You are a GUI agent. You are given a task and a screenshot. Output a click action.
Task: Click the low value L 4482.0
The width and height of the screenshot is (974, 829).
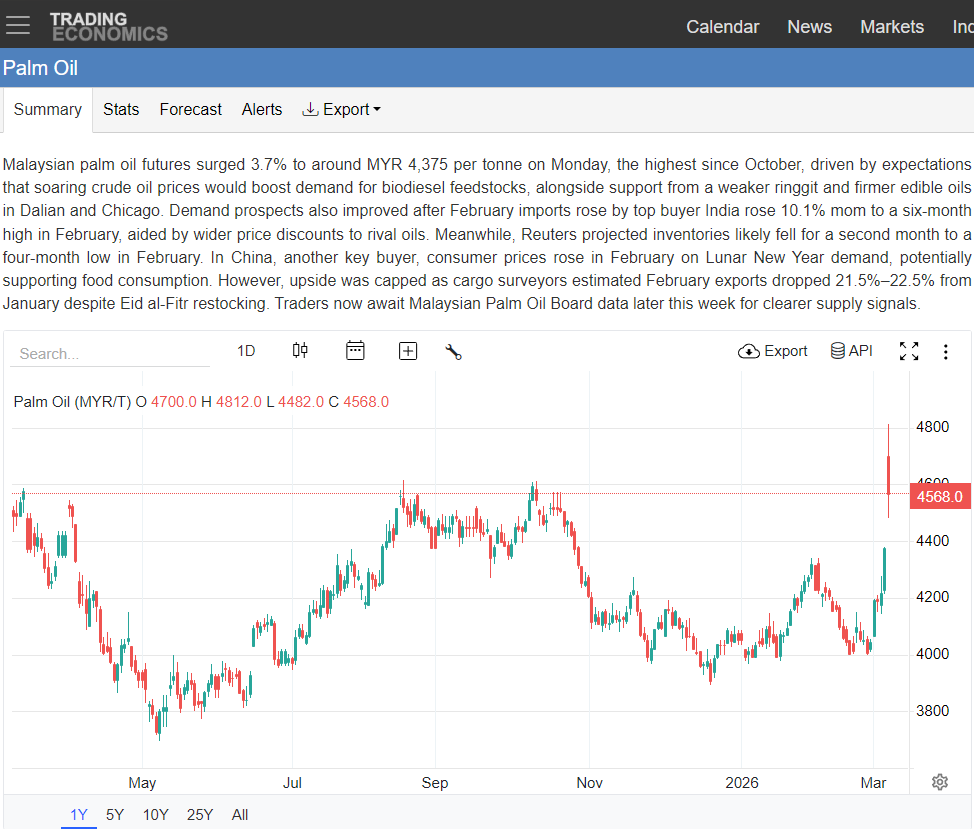[295, 402]
